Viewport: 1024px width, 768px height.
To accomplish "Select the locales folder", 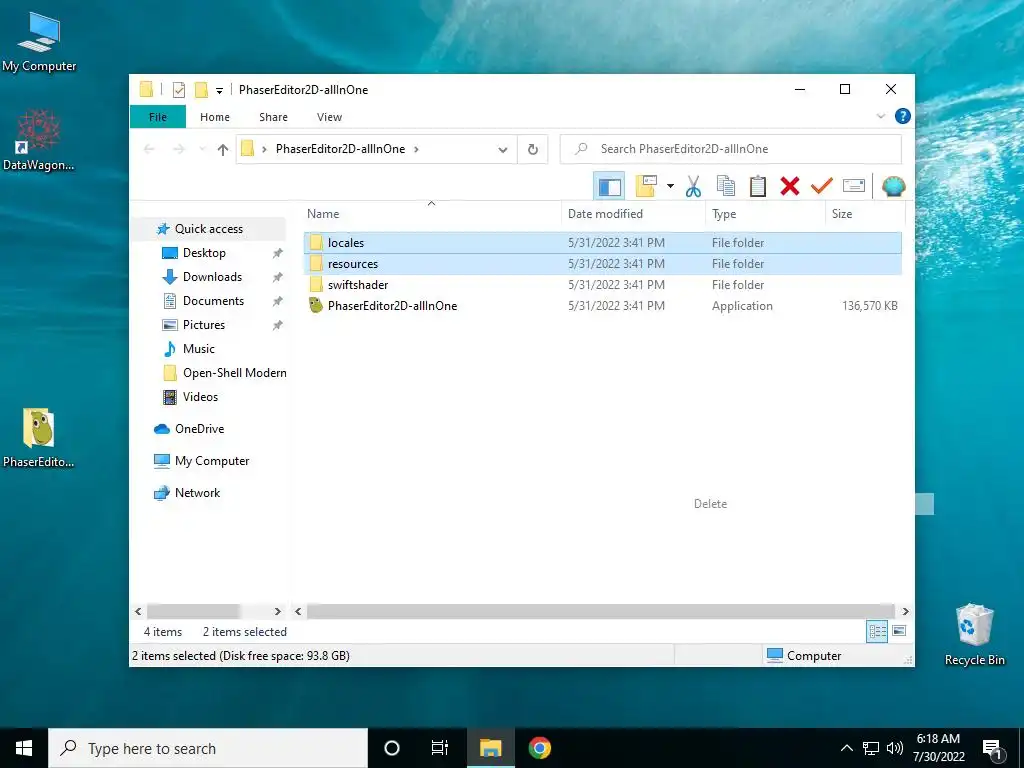I will point(602,243).
